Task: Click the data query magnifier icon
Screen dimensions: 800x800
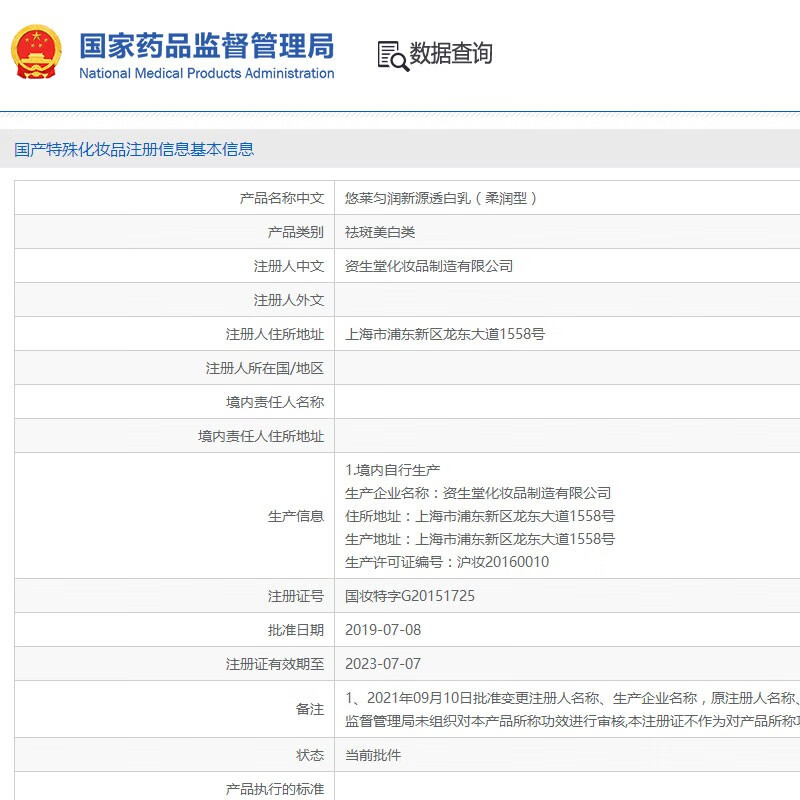Action: tap(393, 56)
